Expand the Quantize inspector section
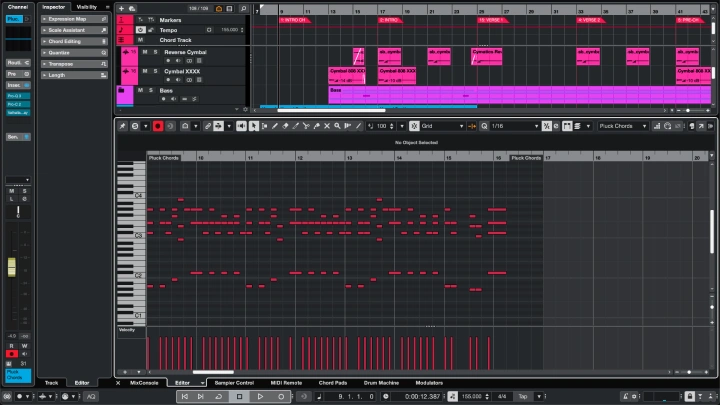Image resolution: width=720 pixels, height=405 pixels. coord(74,53)
